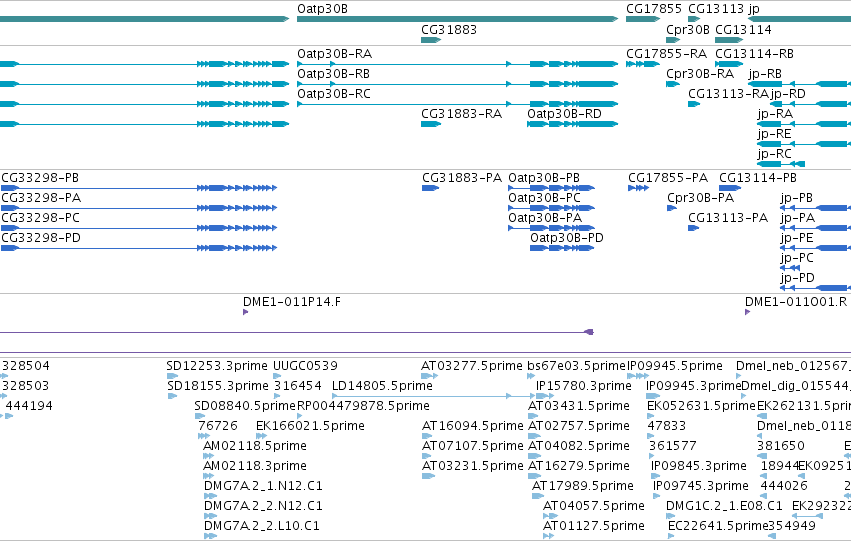Click the DME1-011P14.F marker label
This screenshot has width=851, height=541.
point(292,302)
